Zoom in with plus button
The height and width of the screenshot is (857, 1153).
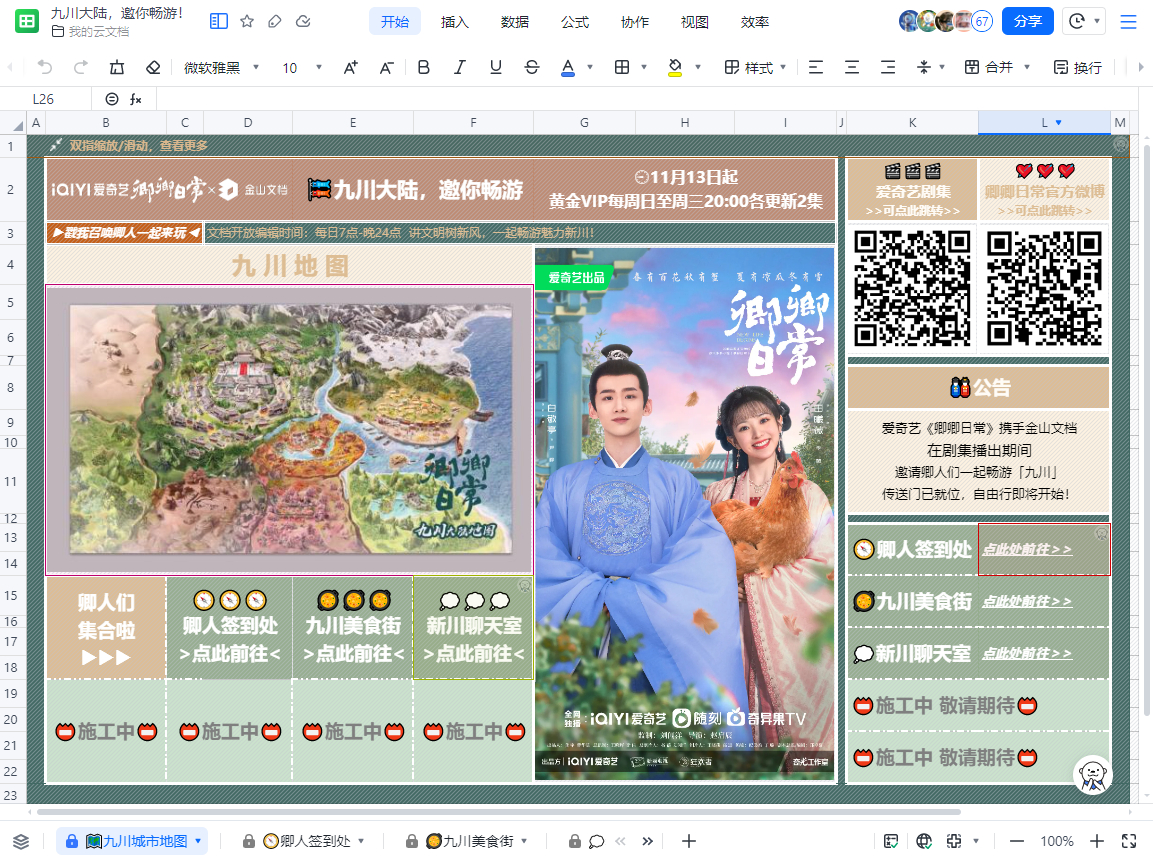click(x=1096, y=841)
